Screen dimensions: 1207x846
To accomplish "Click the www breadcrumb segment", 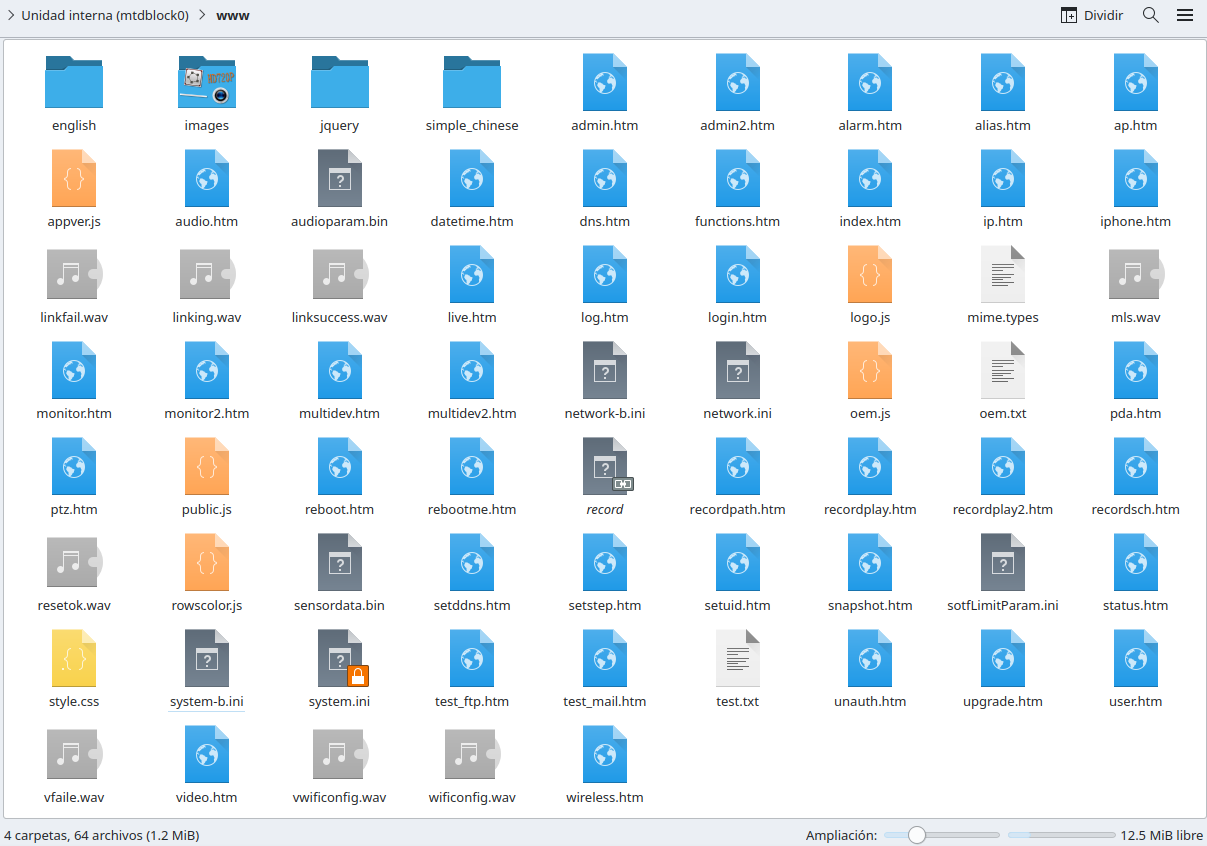I will pyautogui.click(x=233, y=15).
